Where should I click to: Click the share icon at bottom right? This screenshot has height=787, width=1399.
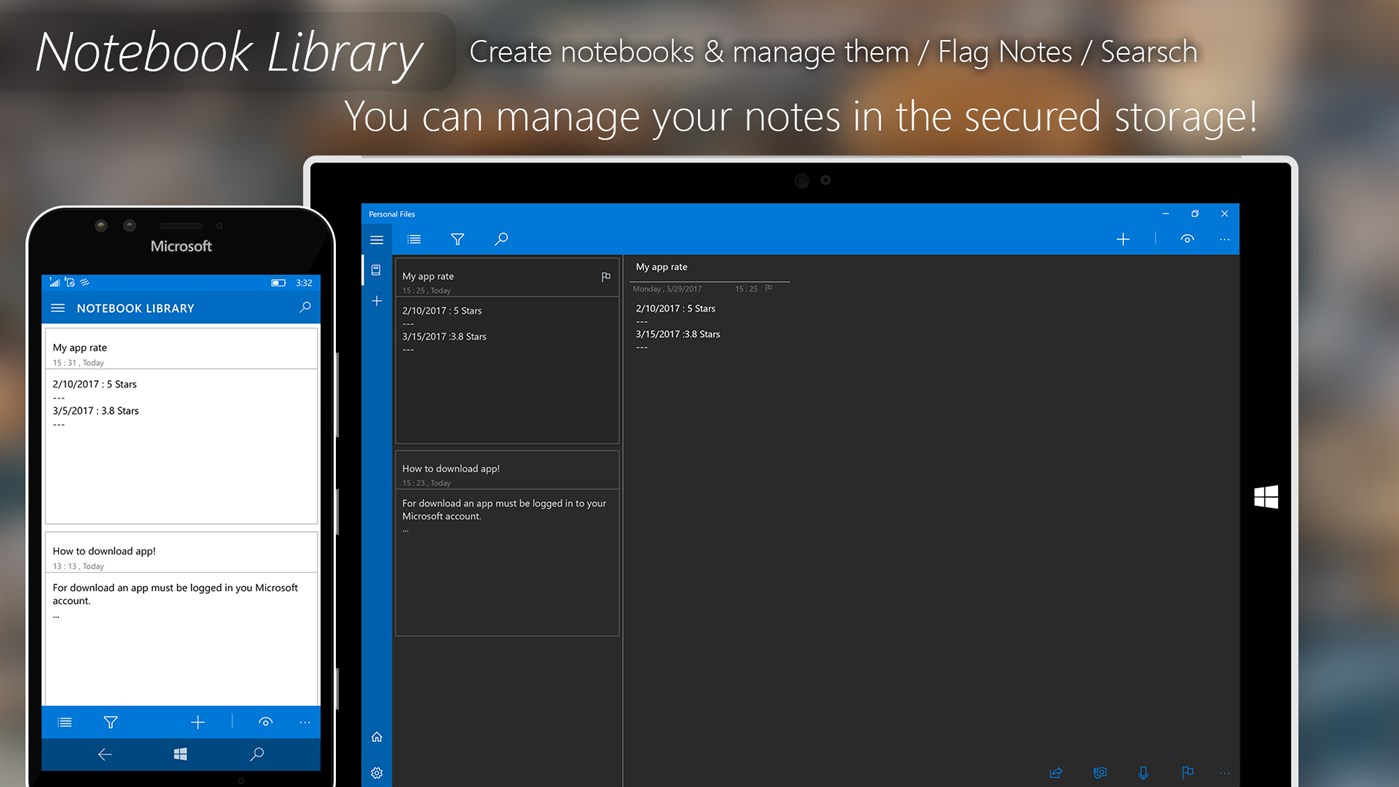[1055, 772]
